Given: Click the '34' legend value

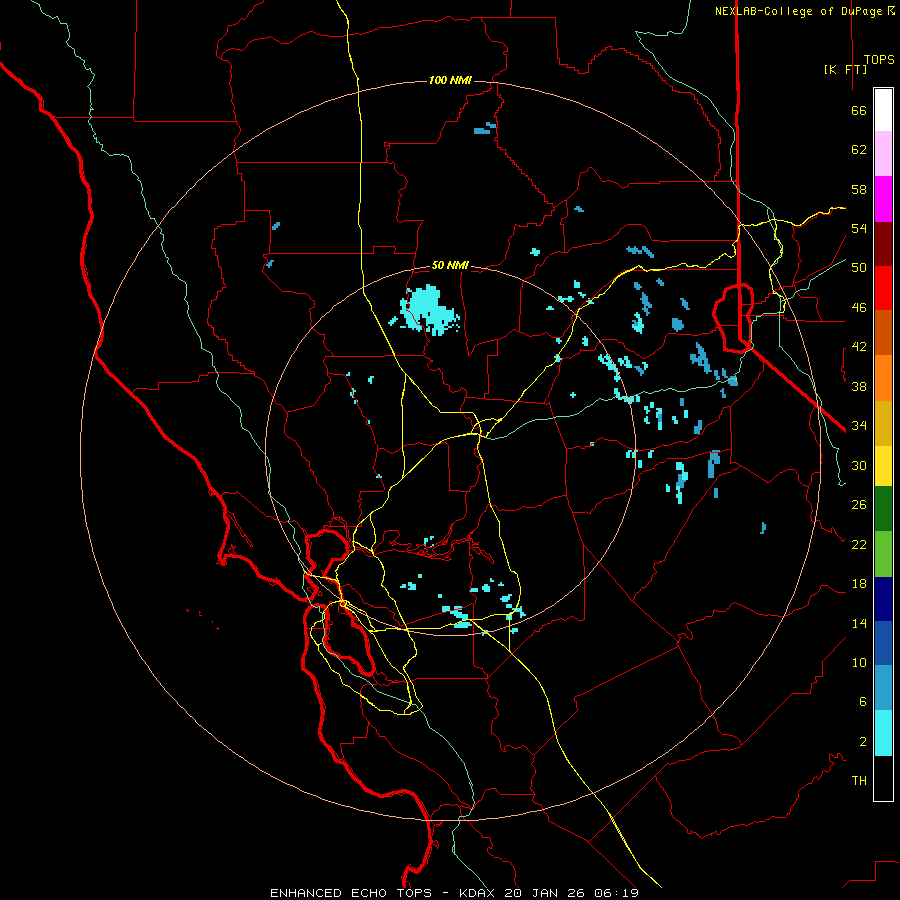Looking at the screenshot, I should coord(859,426).
